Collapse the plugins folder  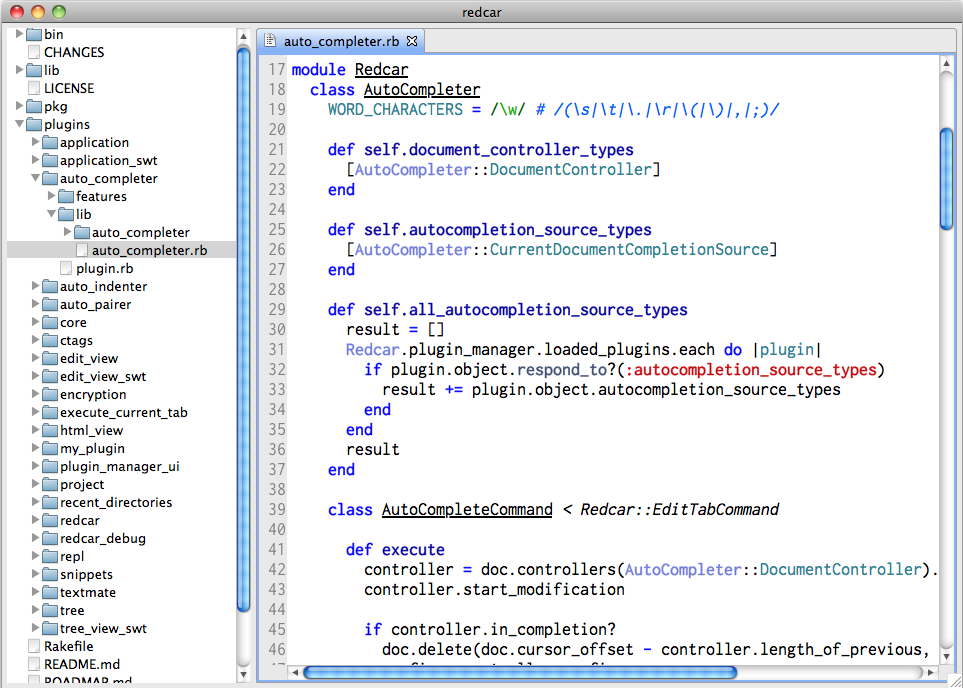(19, 124)
